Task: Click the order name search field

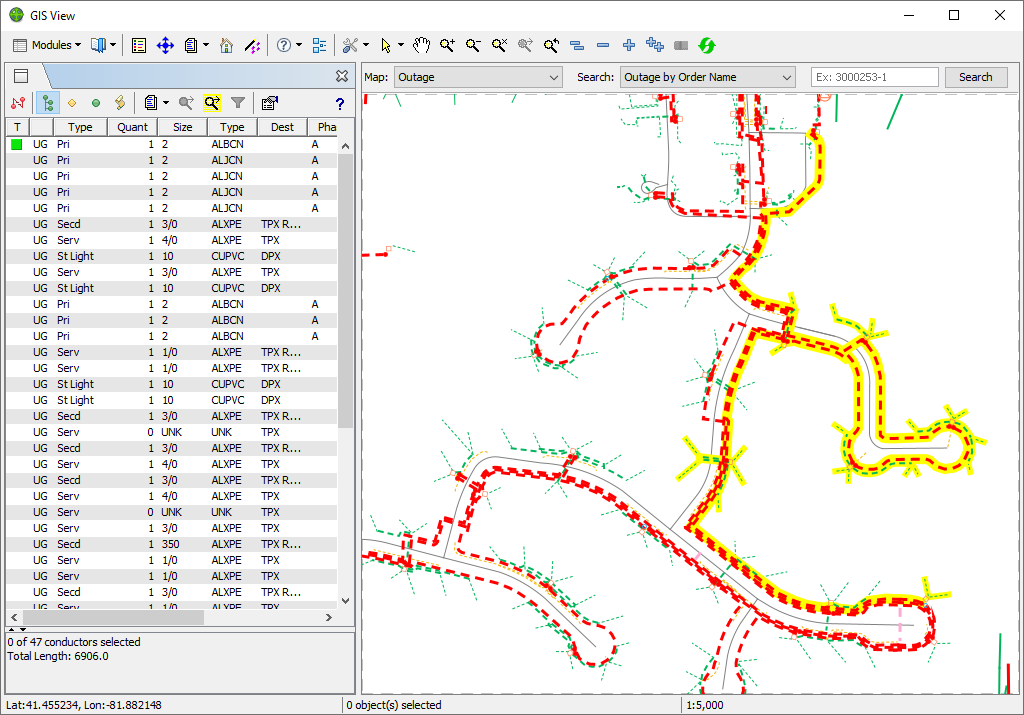Action: tap(874, 77)
